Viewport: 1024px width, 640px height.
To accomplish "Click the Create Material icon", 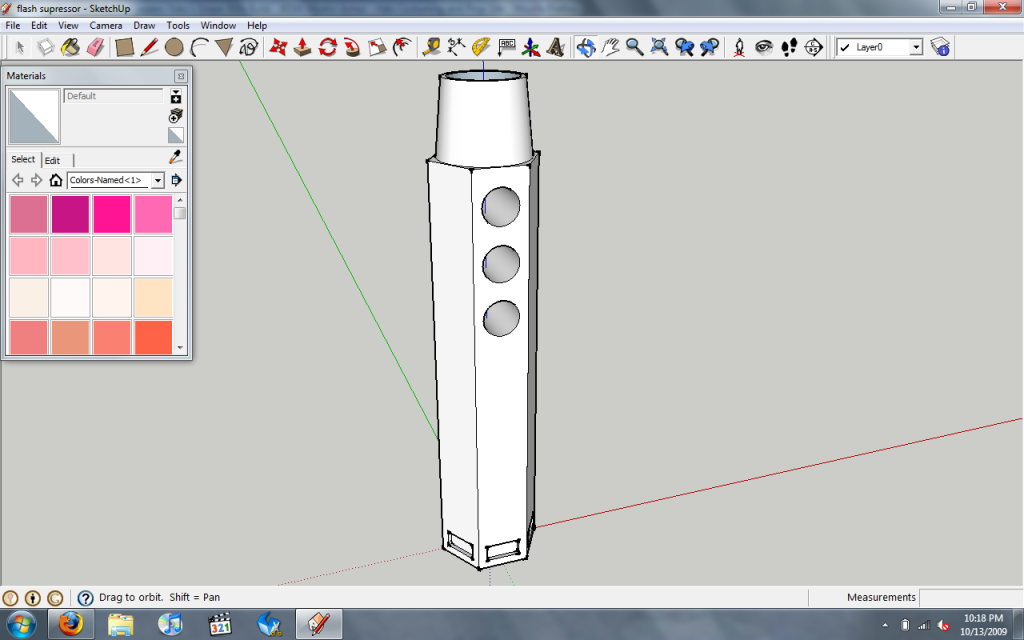I will 176,115.
